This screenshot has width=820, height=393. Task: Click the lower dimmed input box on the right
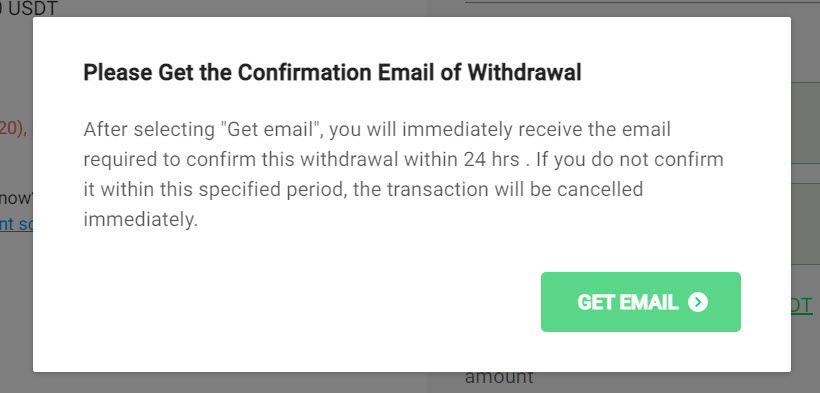coord(805,224)
